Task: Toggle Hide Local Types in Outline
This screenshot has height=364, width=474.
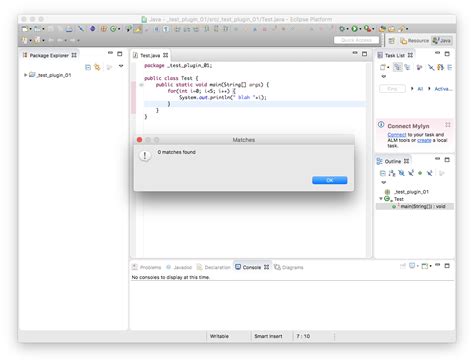Action: pyautogui.click(x=430, y=173)
